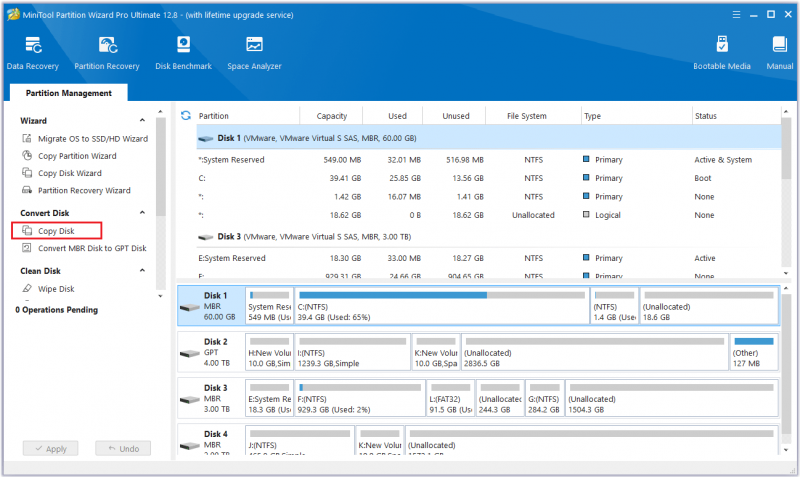Click the Undo button

(123, 448)
